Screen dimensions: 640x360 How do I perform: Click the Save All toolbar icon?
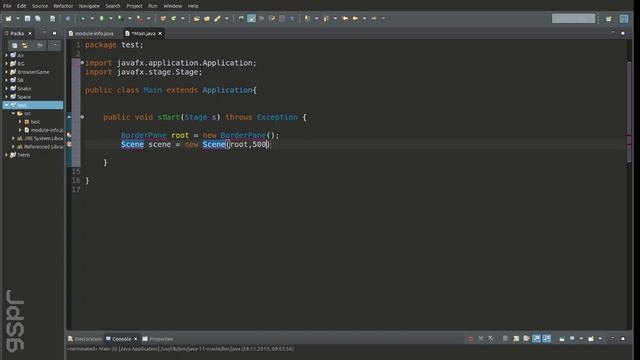pos(38,18)
